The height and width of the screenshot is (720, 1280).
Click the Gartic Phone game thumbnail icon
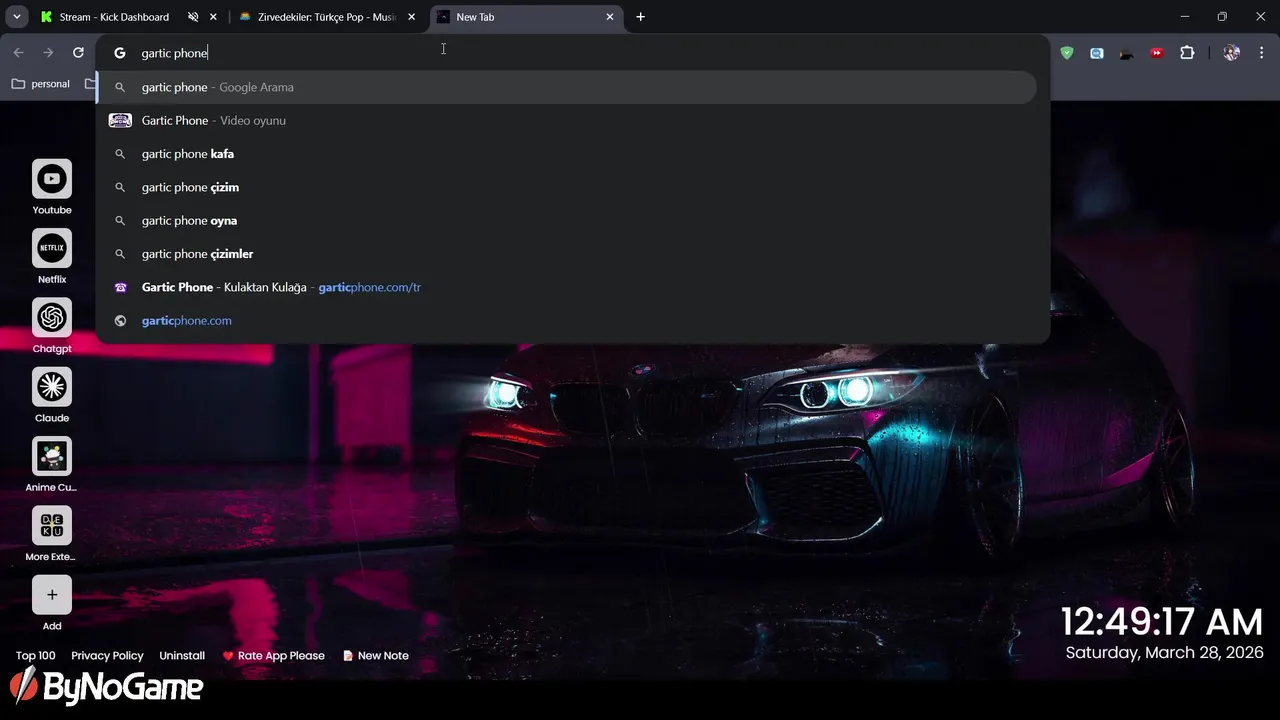[x=120, y=120]
